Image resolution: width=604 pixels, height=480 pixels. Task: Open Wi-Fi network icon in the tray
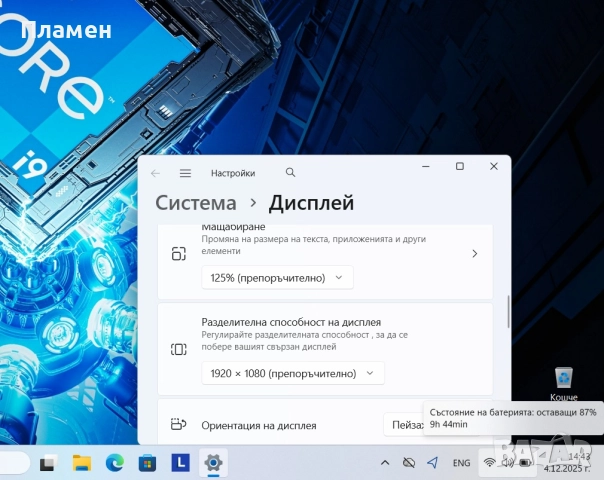click(490, 462)
